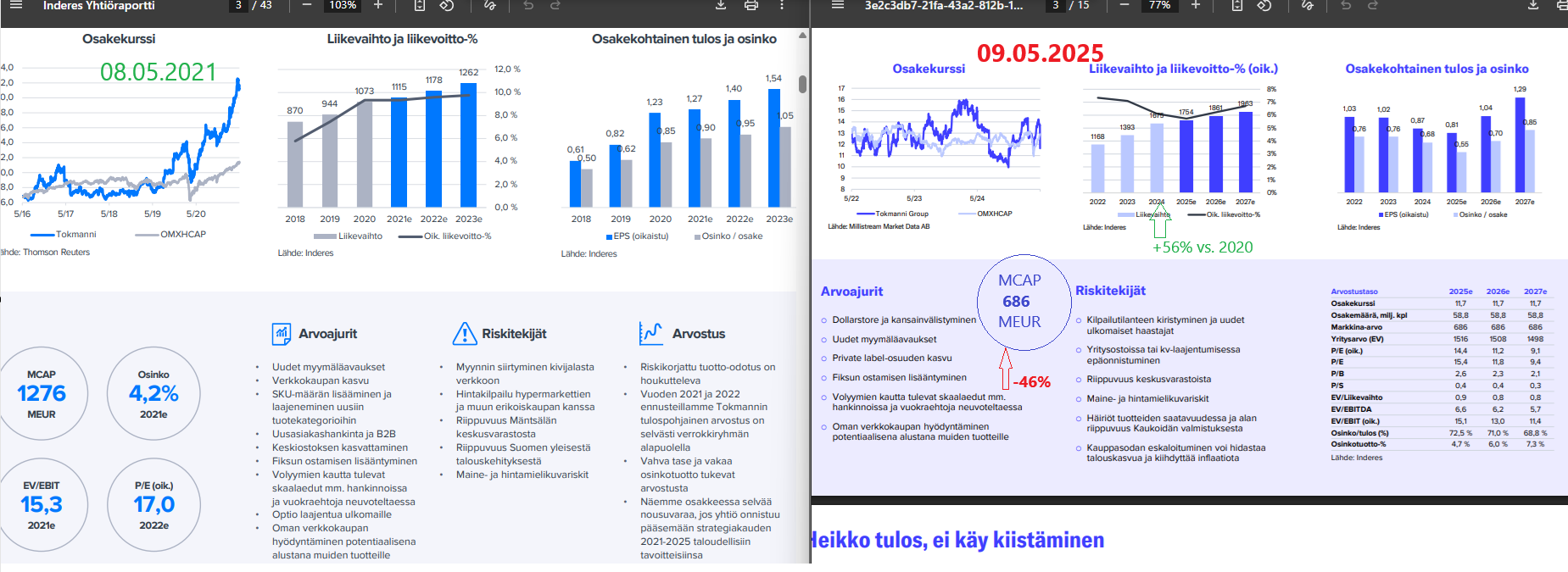The image size is (1568, 572).
Task: Zoom in on the 3e2c3db7 PDF viewer
Action: click(x=1196, y=5)
